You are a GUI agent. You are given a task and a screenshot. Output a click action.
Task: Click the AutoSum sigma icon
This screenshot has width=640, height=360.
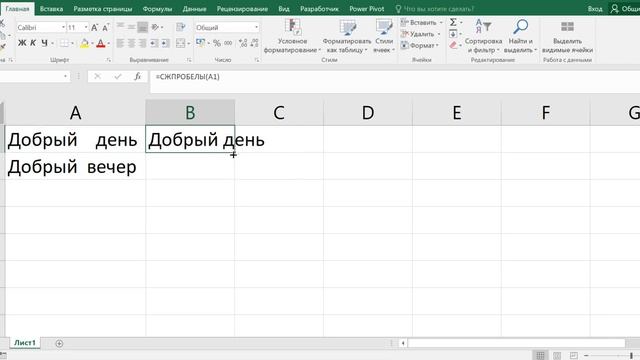(x=453, y=22)
